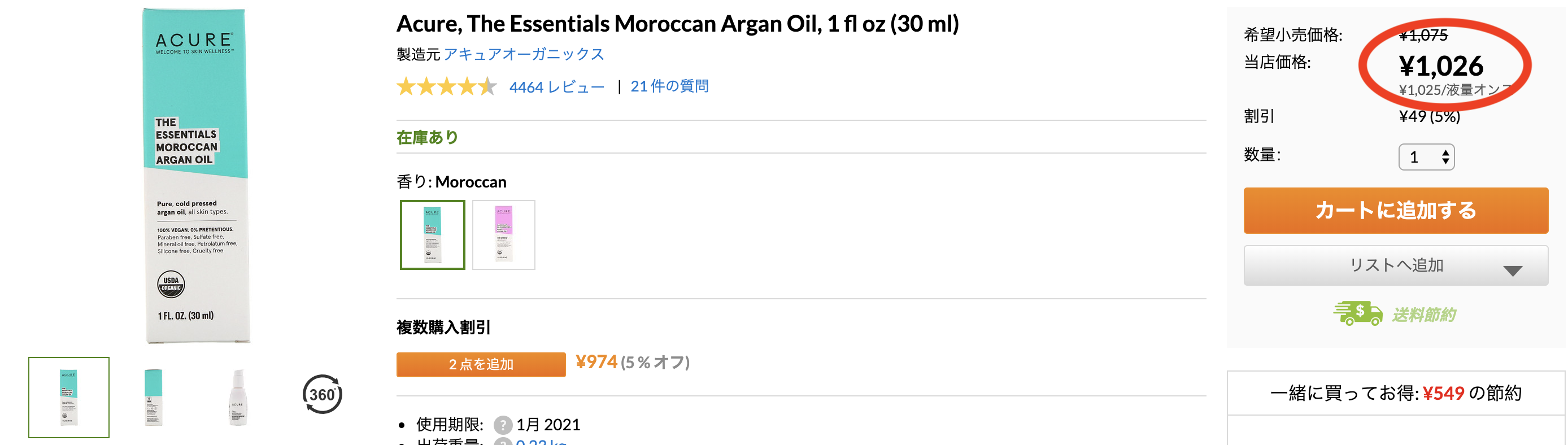Click the 送料節約 link text
This screenshot has width=1568, height=445.
point(1424,315)
